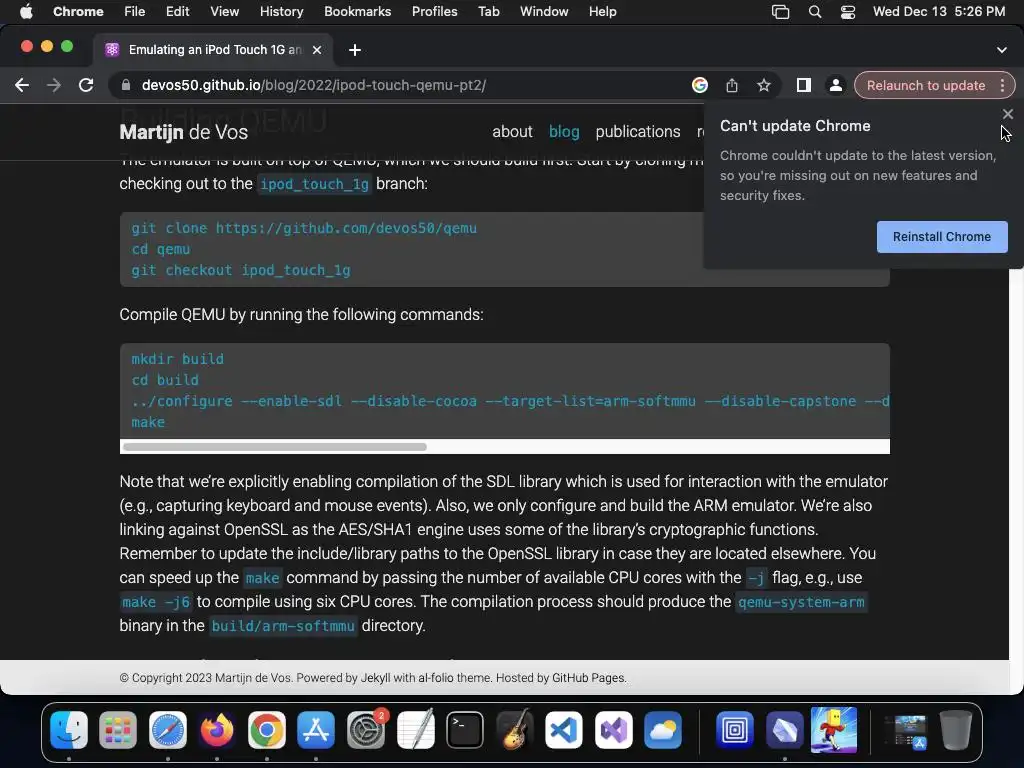
Task: Open the cloud weather app in Dock
Action: pos(663,729)
